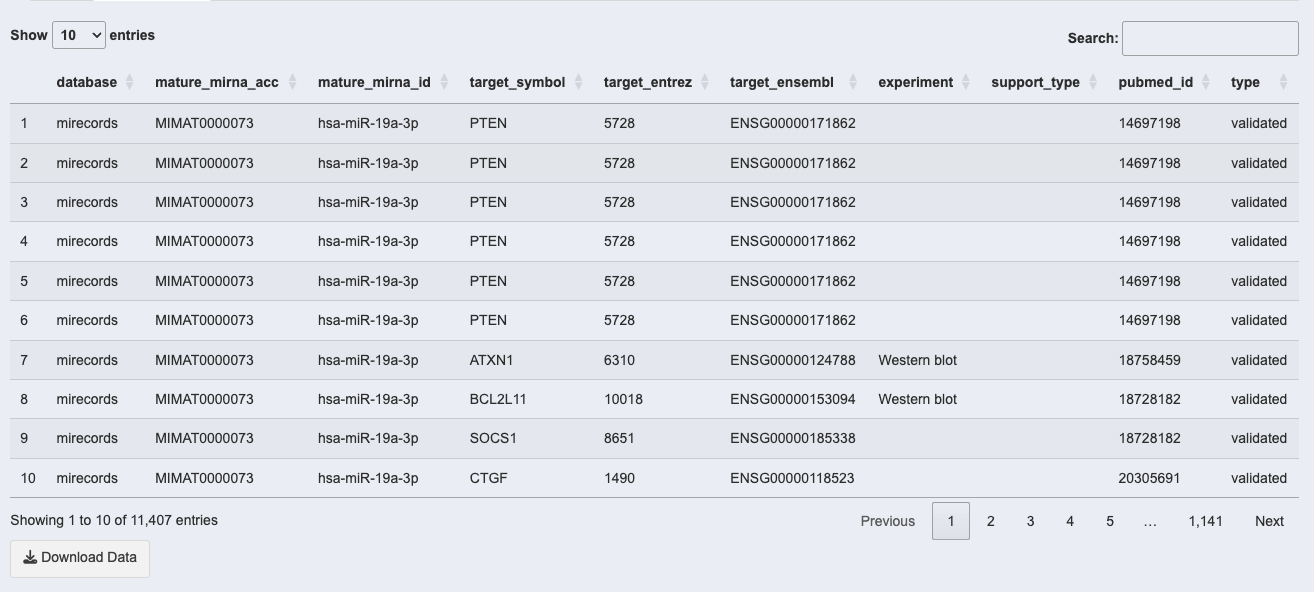Open the Show entries count dropdown

[79, 35]
